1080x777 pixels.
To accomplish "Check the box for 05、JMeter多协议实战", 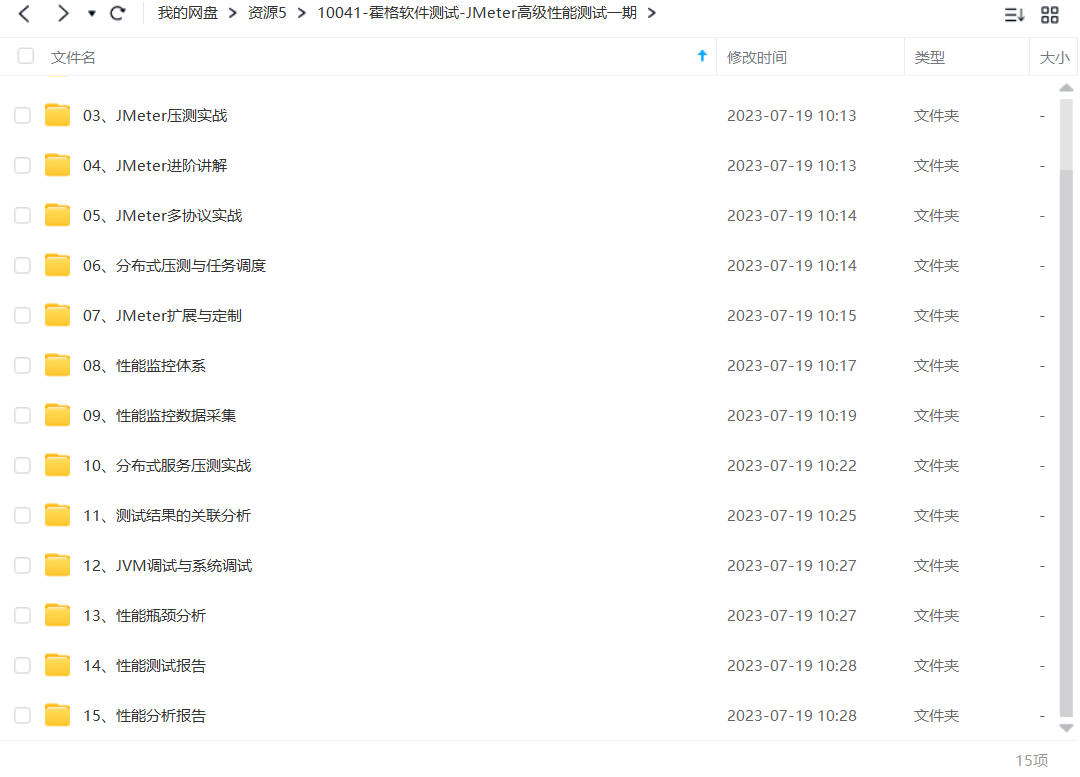I will 23,216.
